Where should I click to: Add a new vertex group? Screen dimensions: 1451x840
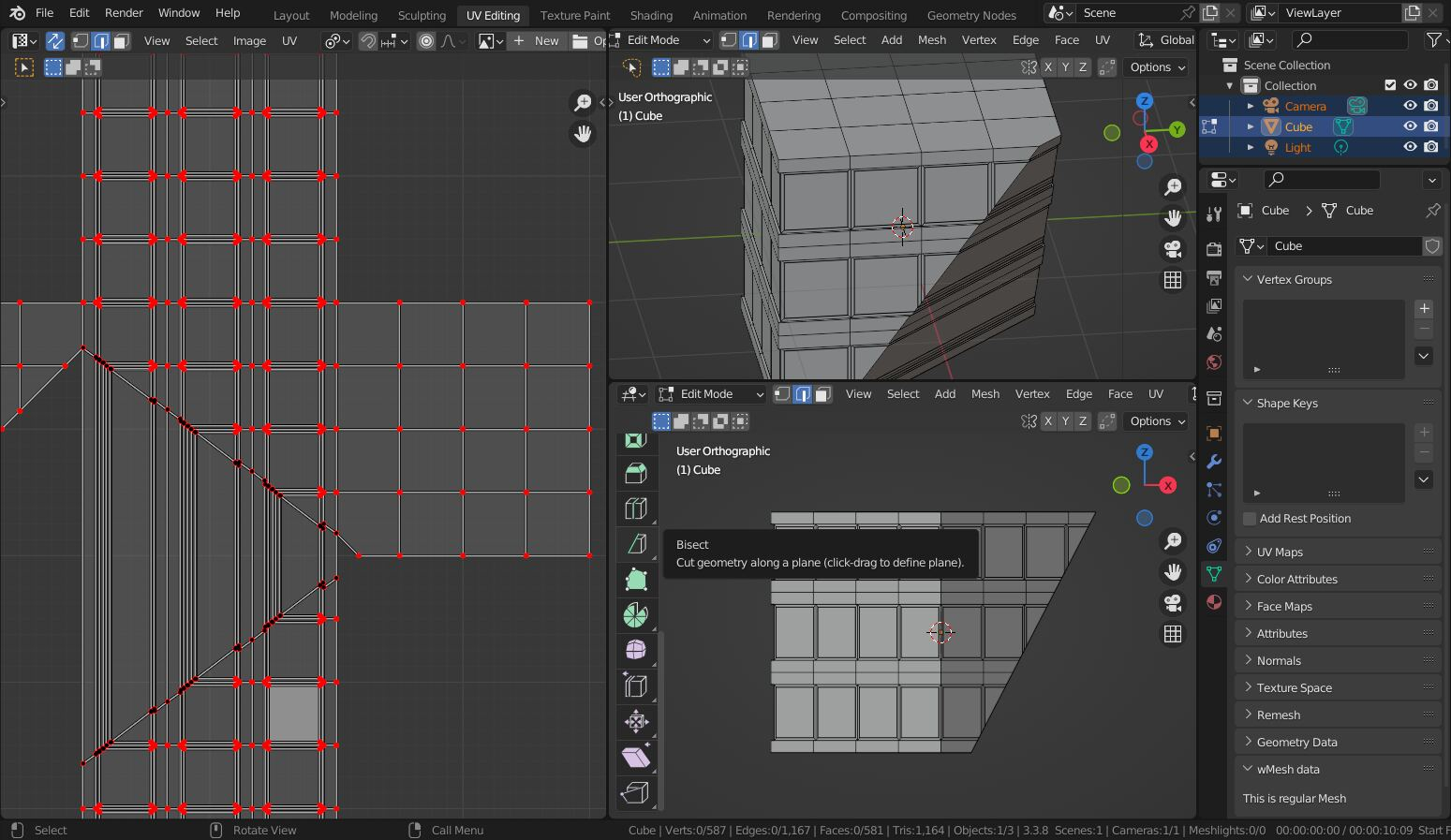(x=1424, y=308)
